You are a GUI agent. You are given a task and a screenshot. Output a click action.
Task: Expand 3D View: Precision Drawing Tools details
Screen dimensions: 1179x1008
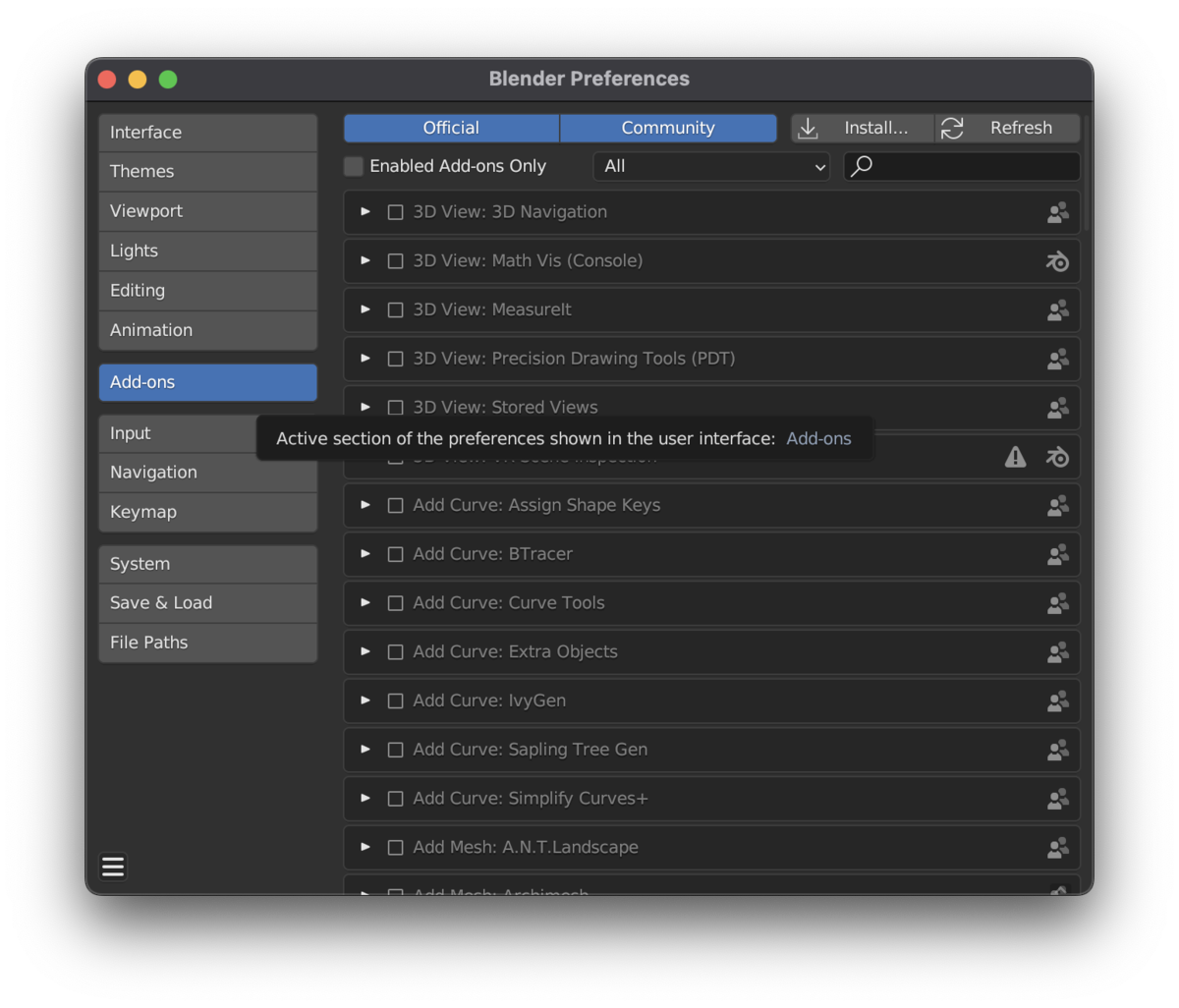[x=365, y=359]
